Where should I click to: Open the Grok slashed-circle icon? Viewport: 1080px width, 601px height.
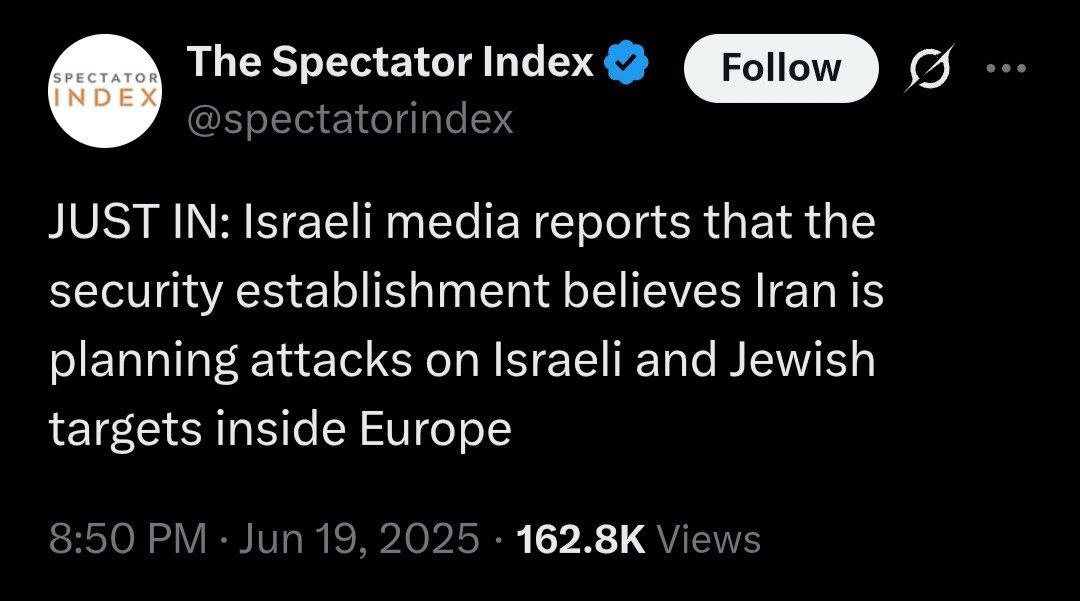pyautogui.click(x=927, y=69)
